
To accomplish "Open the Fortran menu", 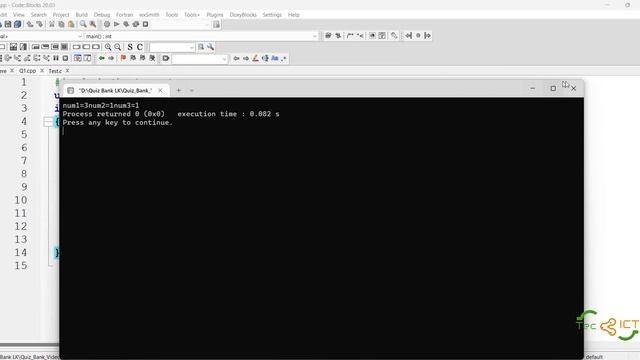I will point(124,15).
